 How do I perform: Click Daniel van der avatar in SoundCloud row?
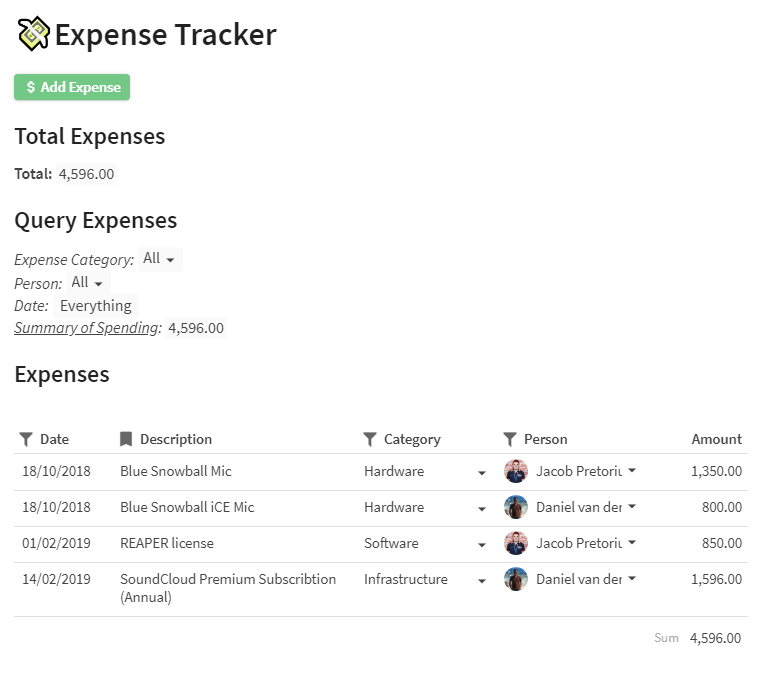point(516,579)
